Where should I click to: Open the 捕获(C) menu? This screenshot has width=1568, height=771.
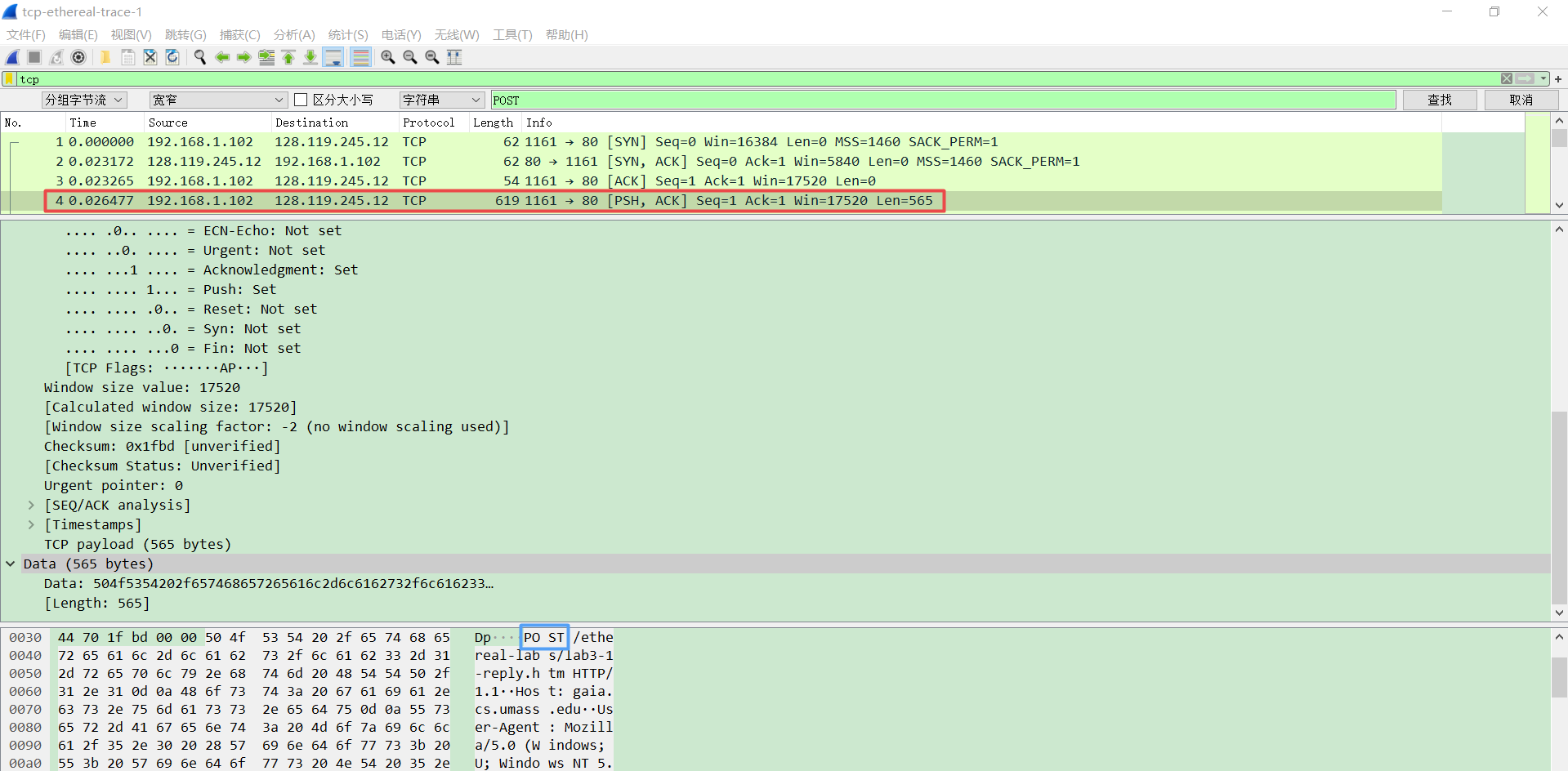pos(240,35)
